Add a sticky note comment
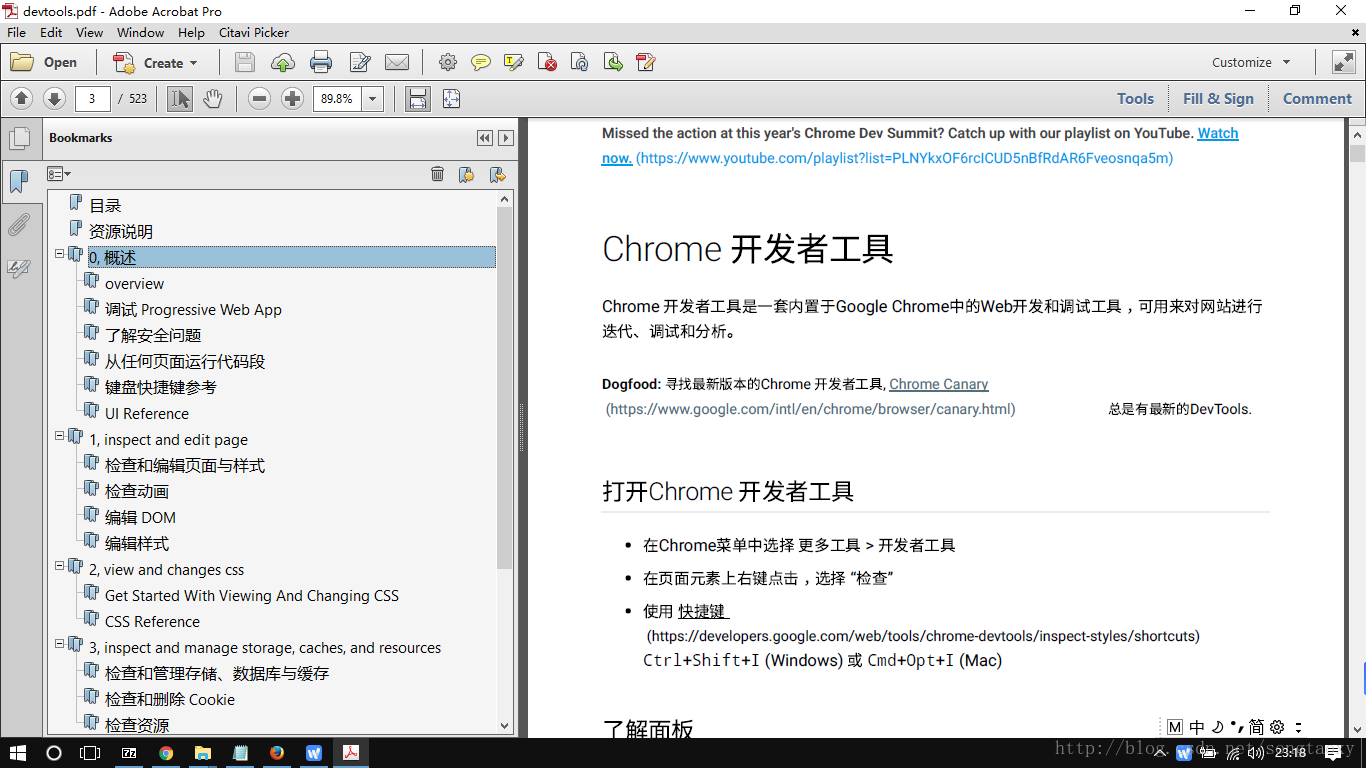The width and height of the screenshot is (1366, 768). (481, 62)
